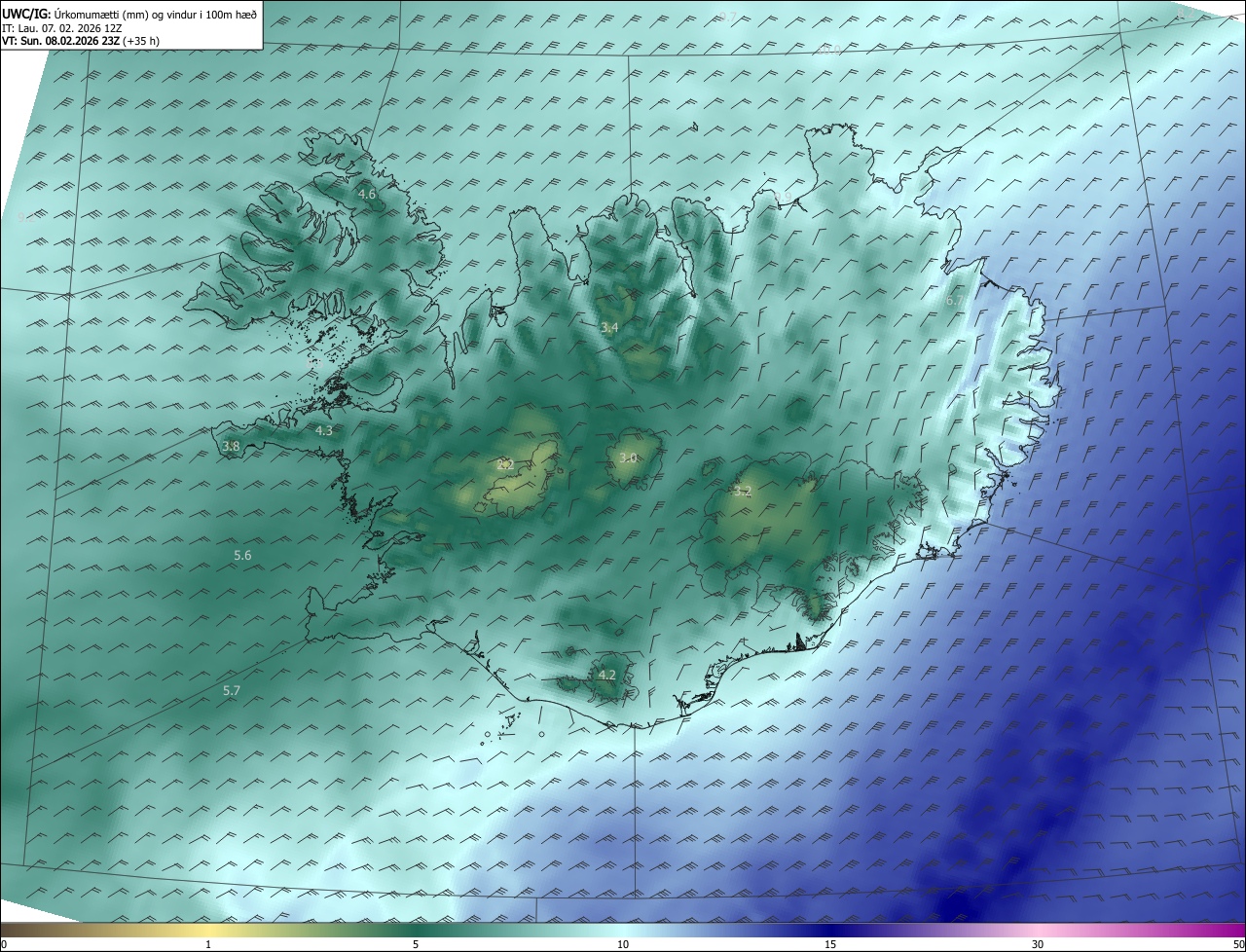Click the '30' tick on the color scale
Screen dimensions: 1246x952
1038,944
